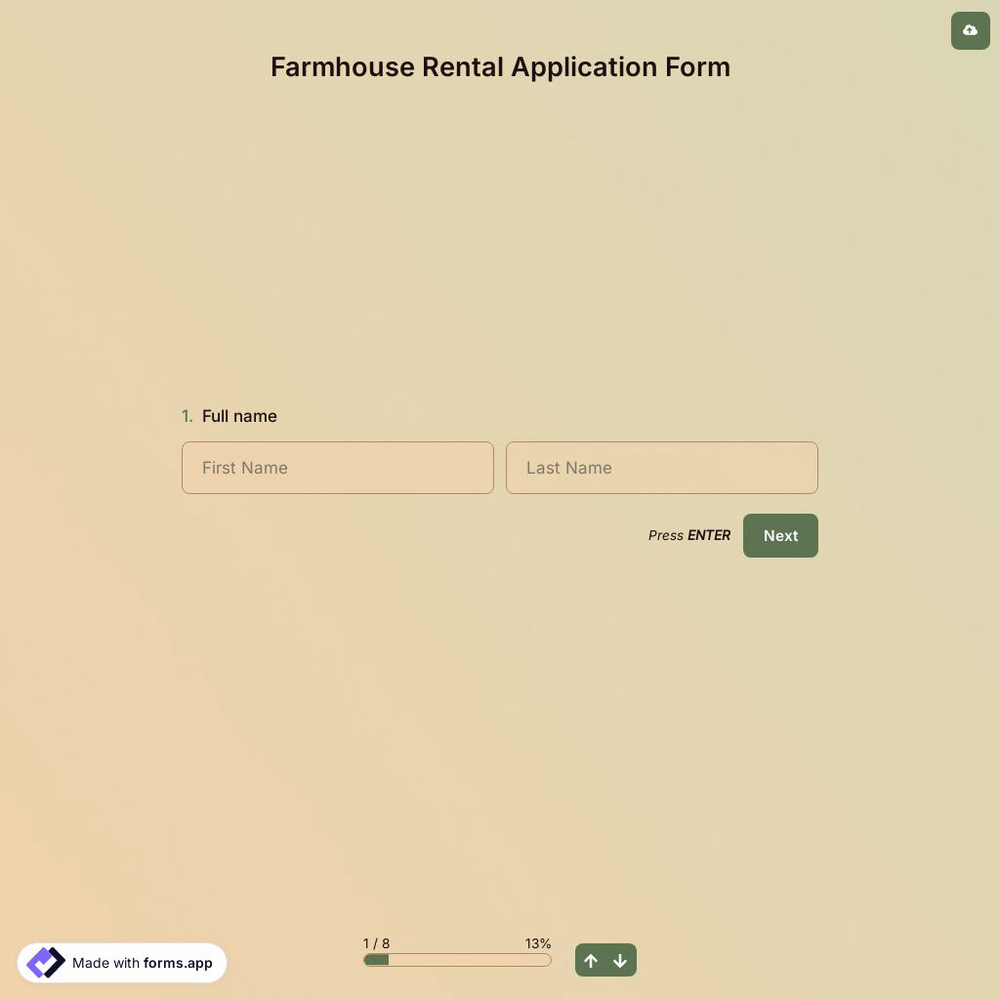Click inside the First Name field
1000x1000 pixels.
[x=337, y=467]
